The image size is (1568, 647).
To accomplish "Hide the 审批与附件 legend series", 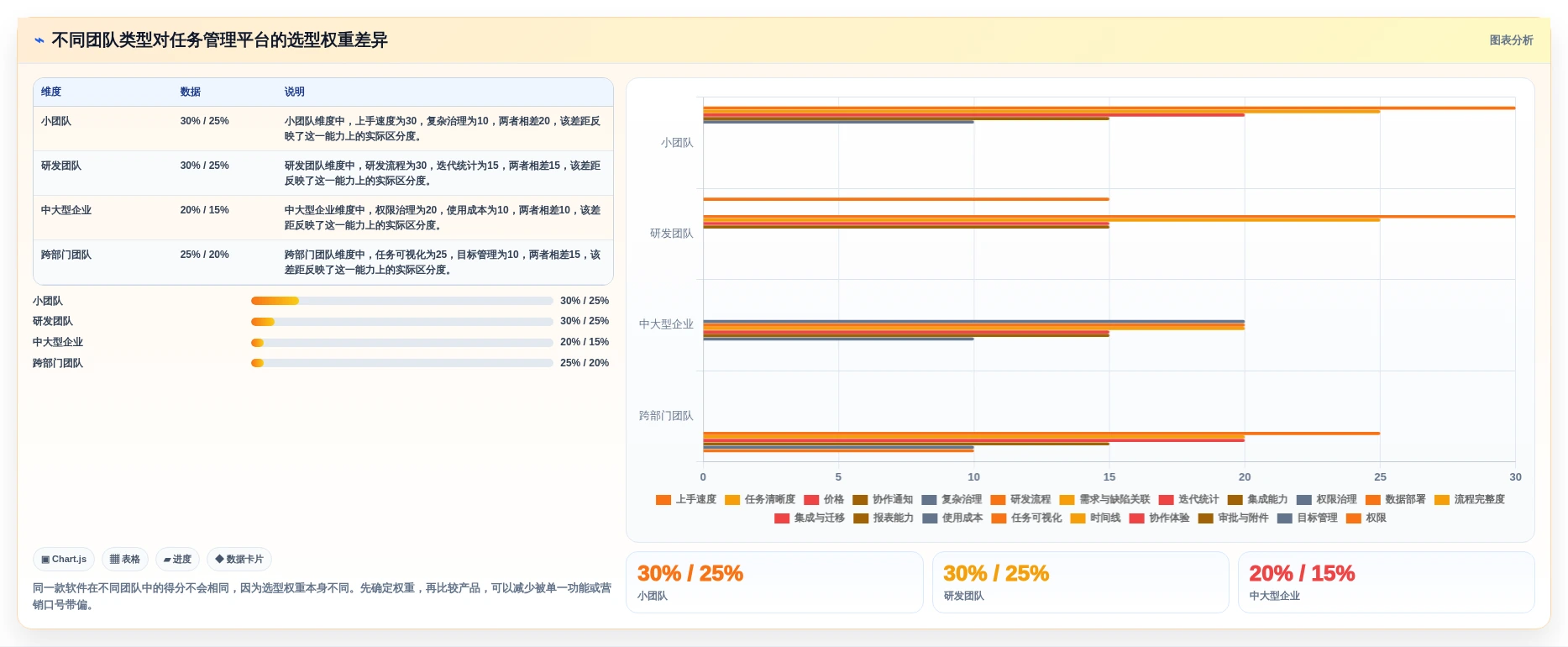I will click(1233, 518).
